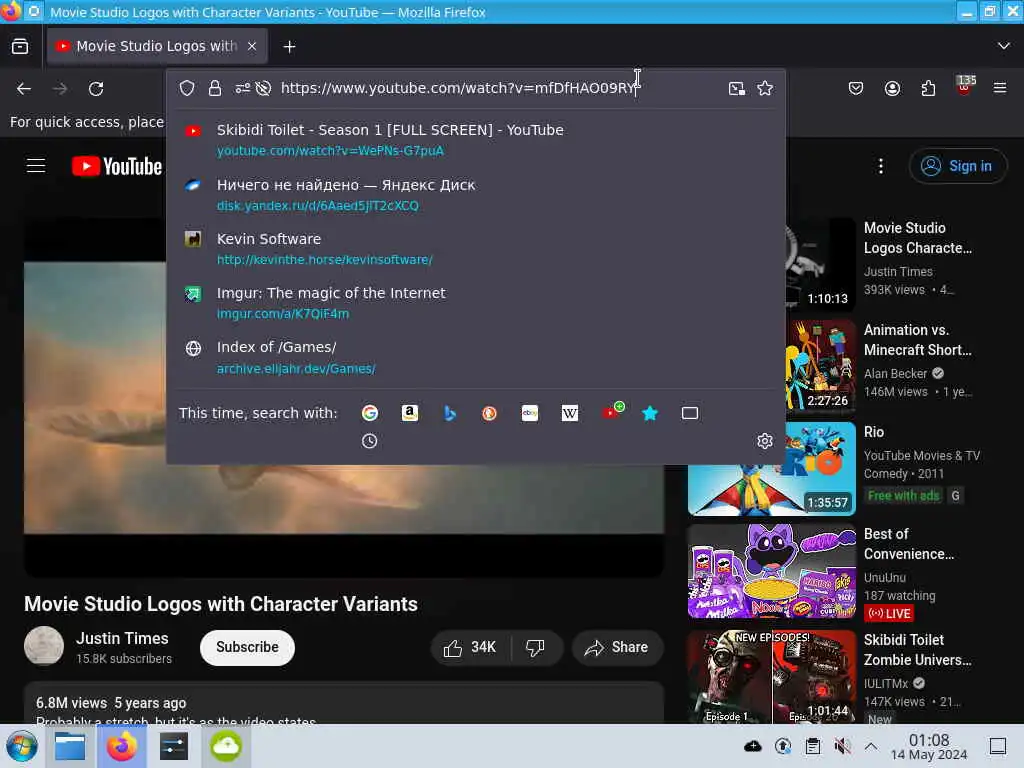The width and height of the screenshot is (1024, 768).
Task: List all tabs dropdown arrow
Action: click(1004, 46)
